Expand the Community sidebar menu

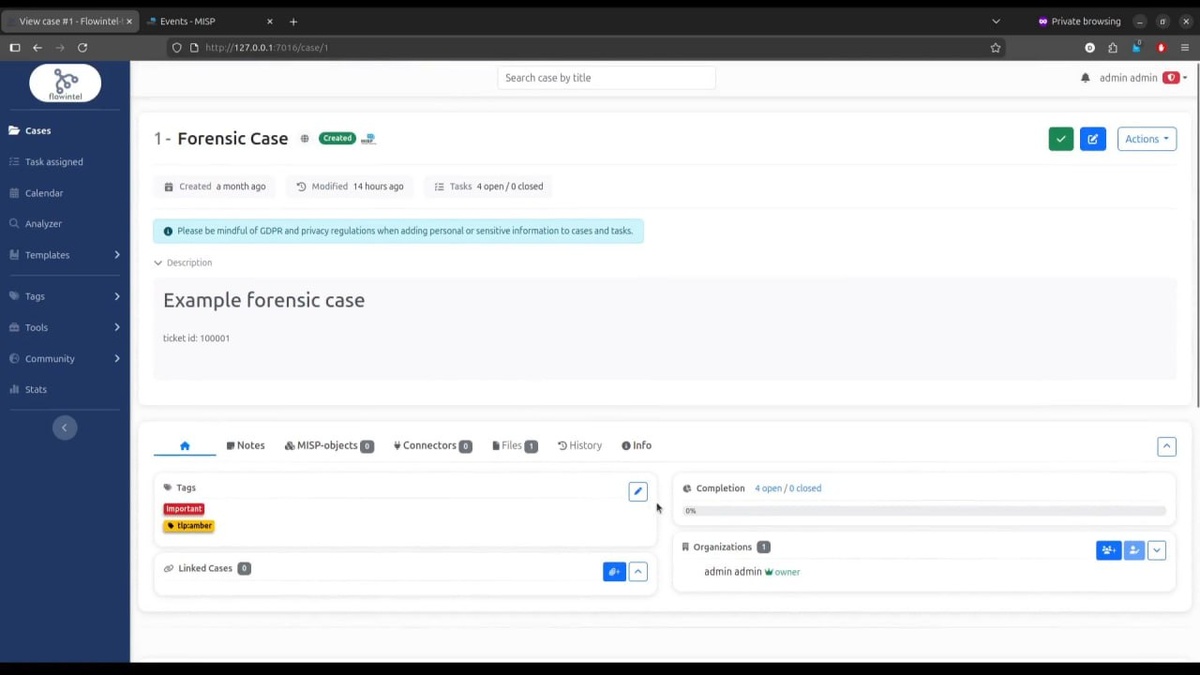(65, 358)
